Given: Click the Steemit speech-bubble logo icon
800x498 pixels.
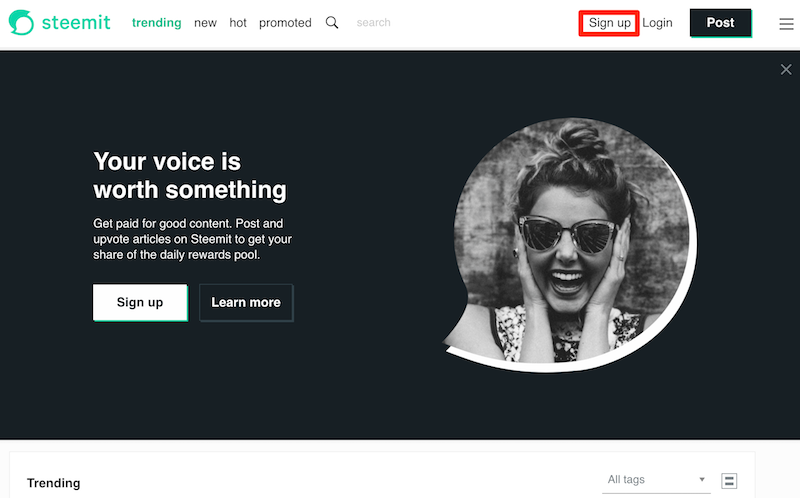Looking at the screenshot, I should click(21, 22).
